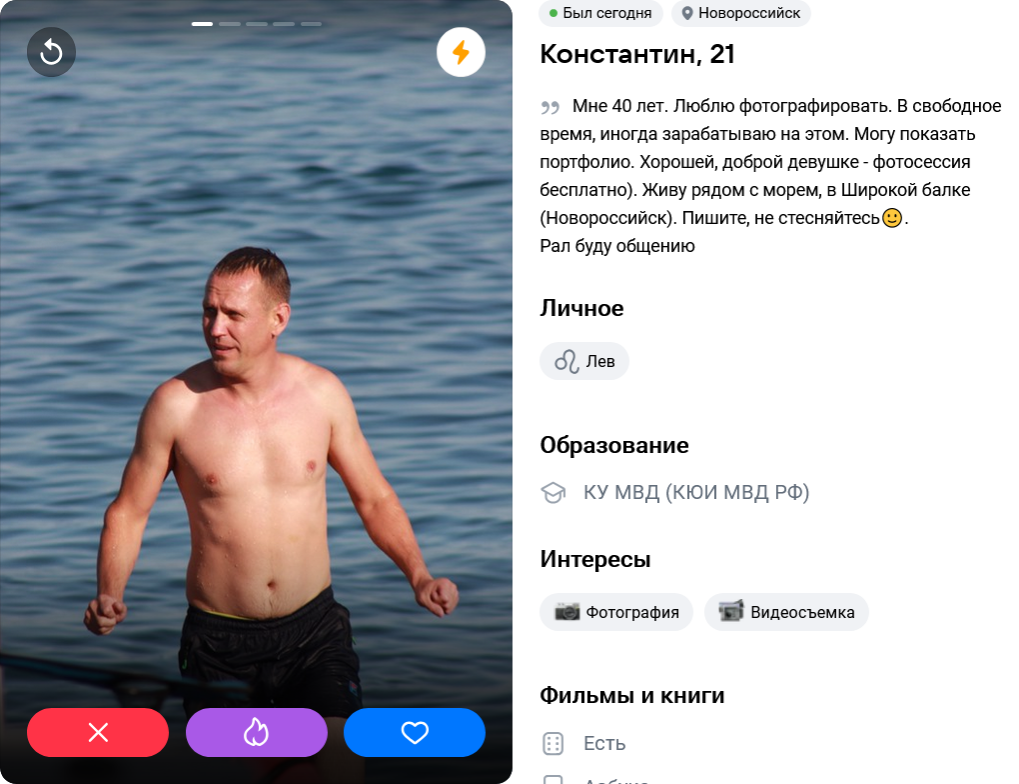Screen dimensions: 1019x784
Task: Select the Лев zodiac sign chip
Action: [584, 361]
